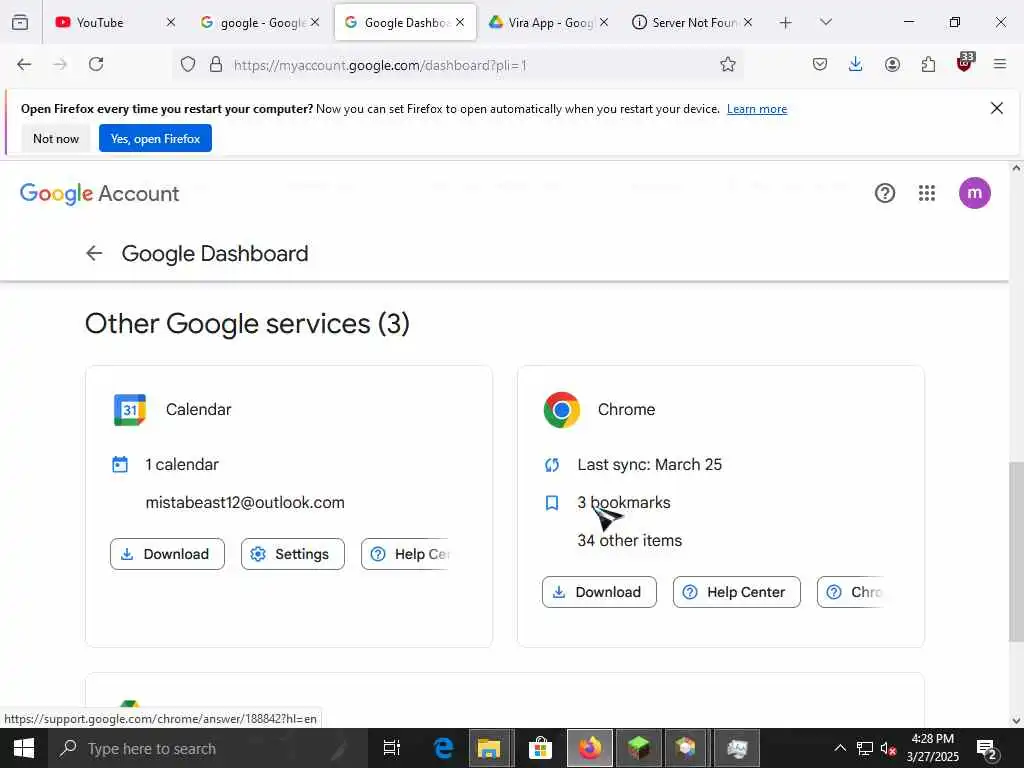Close the Server Not Found tab
Viewport: 1024px width, 768px height.
(748, 22)
